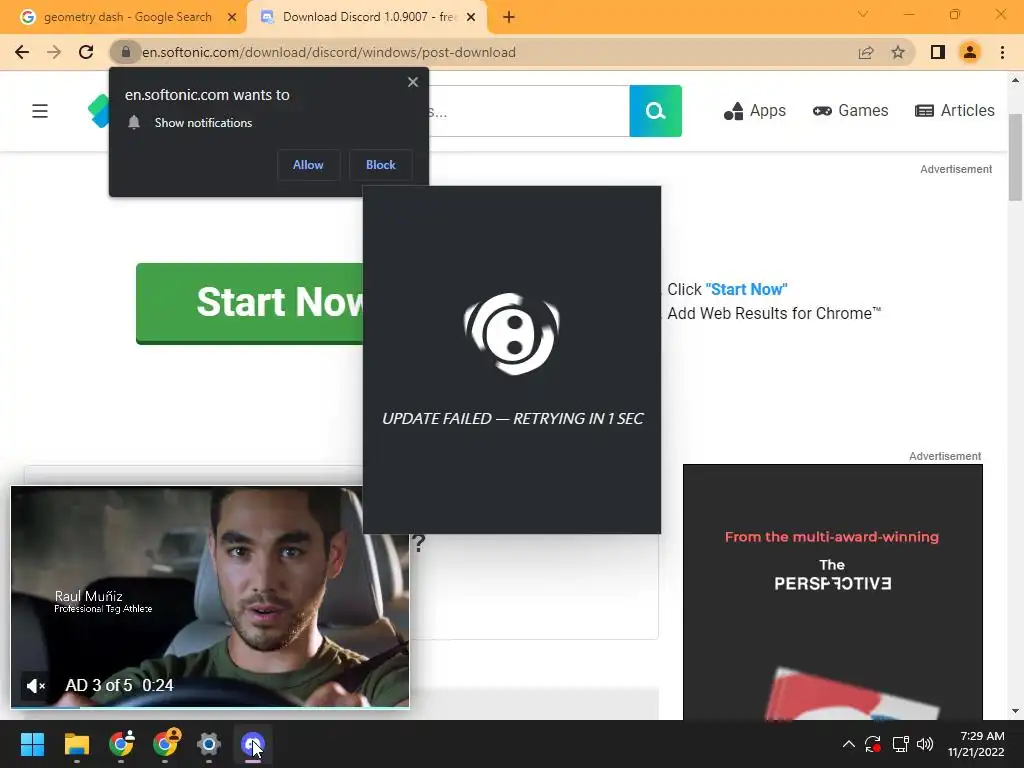Dismiss the notification permission popup

click(413, 82)
